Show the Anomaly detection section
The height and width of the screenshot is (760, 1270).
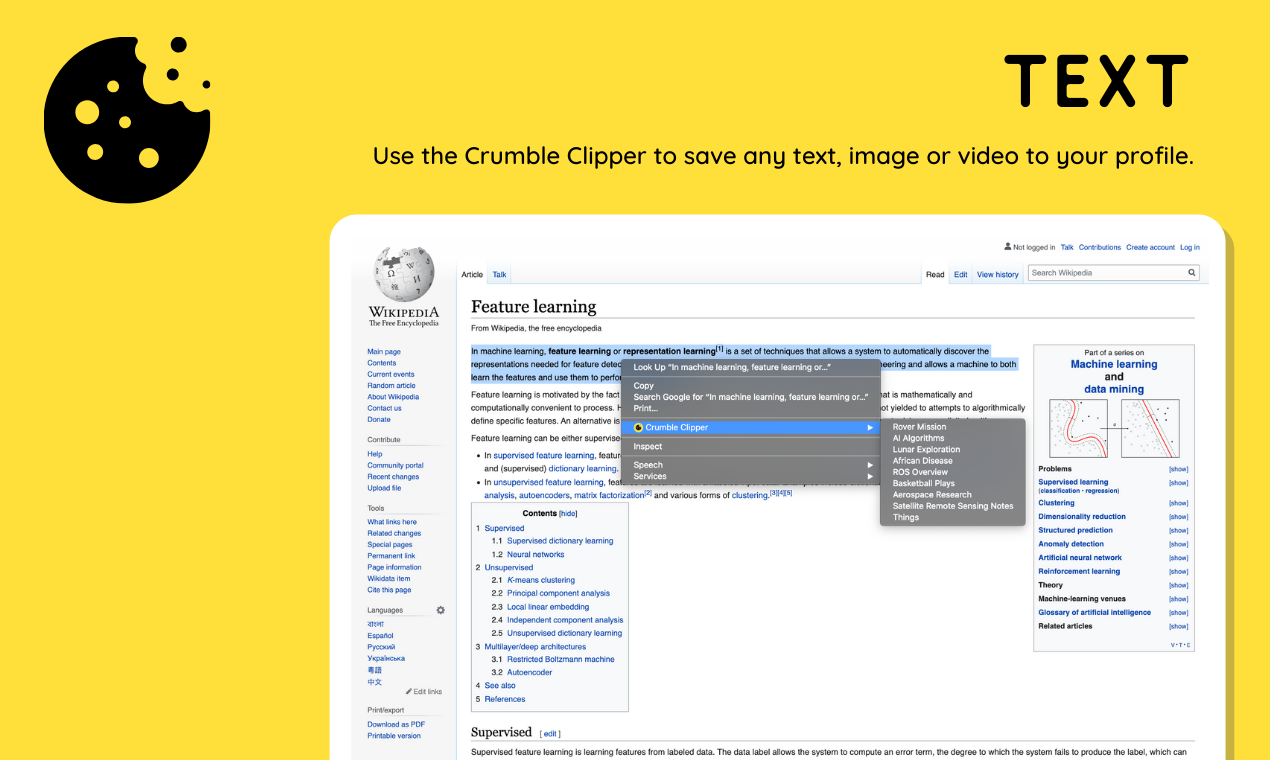(1177, 543)
